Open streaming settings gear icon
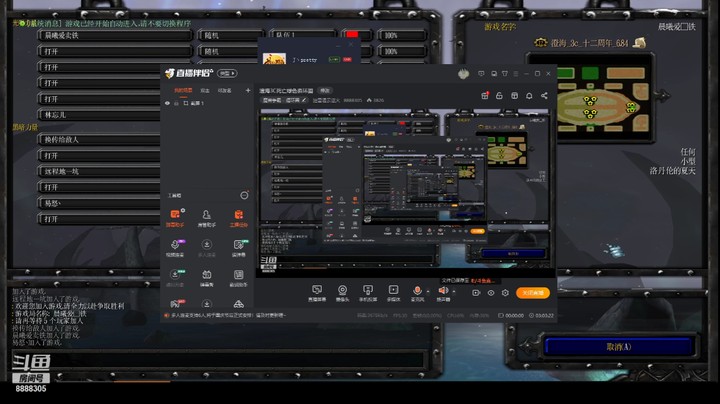Viewport: 720px width, 404px height. click(x=505, y=292)
